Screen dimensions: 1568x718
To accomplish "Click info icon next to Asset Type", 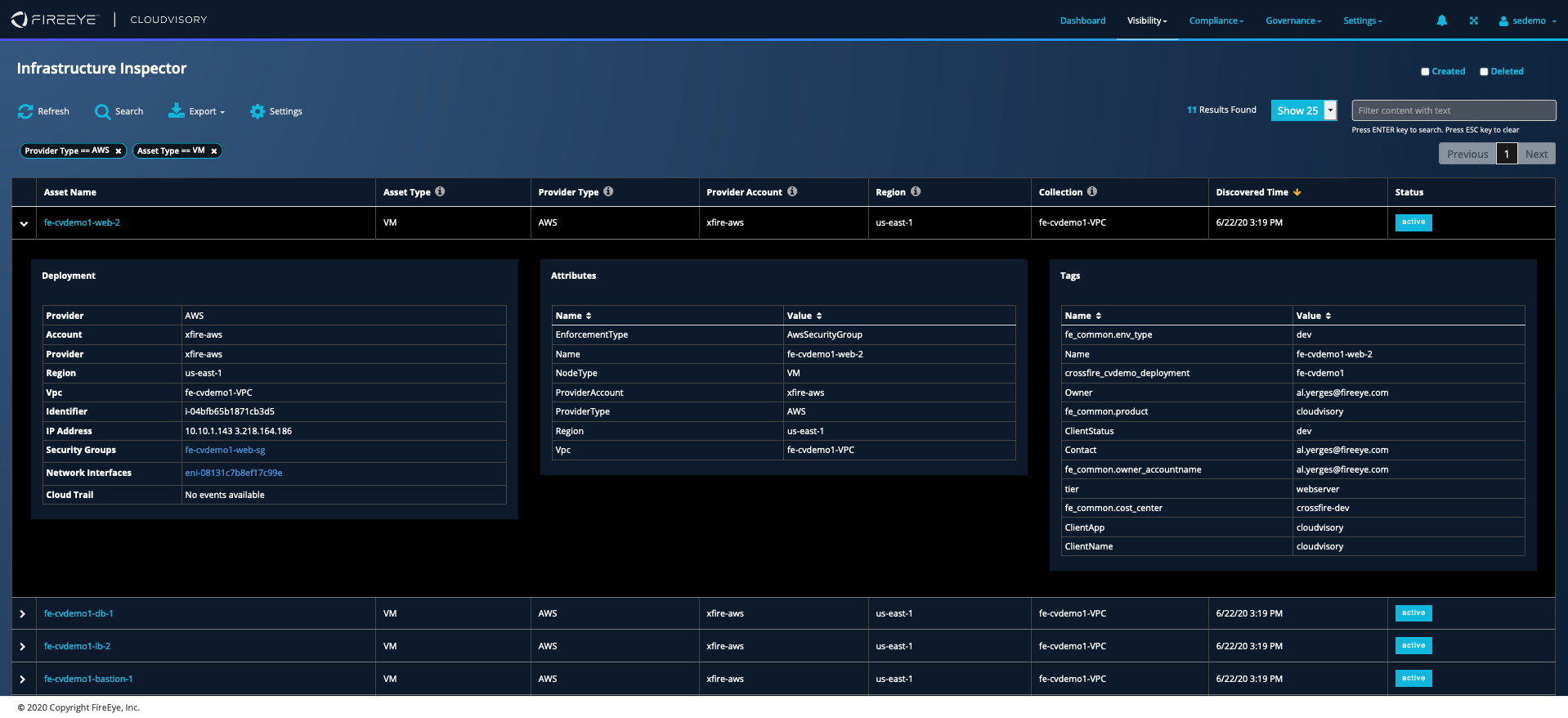I will point(440,191).
